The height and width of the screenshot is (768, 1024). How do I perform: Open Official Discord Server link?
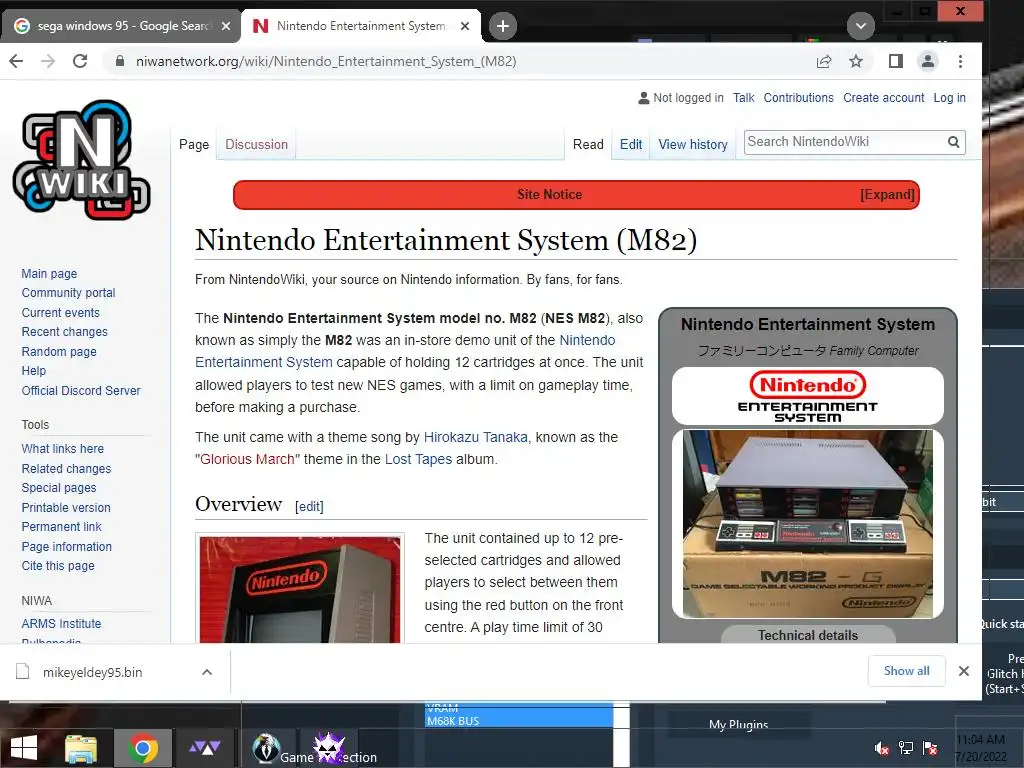click(x=81, y=391)
